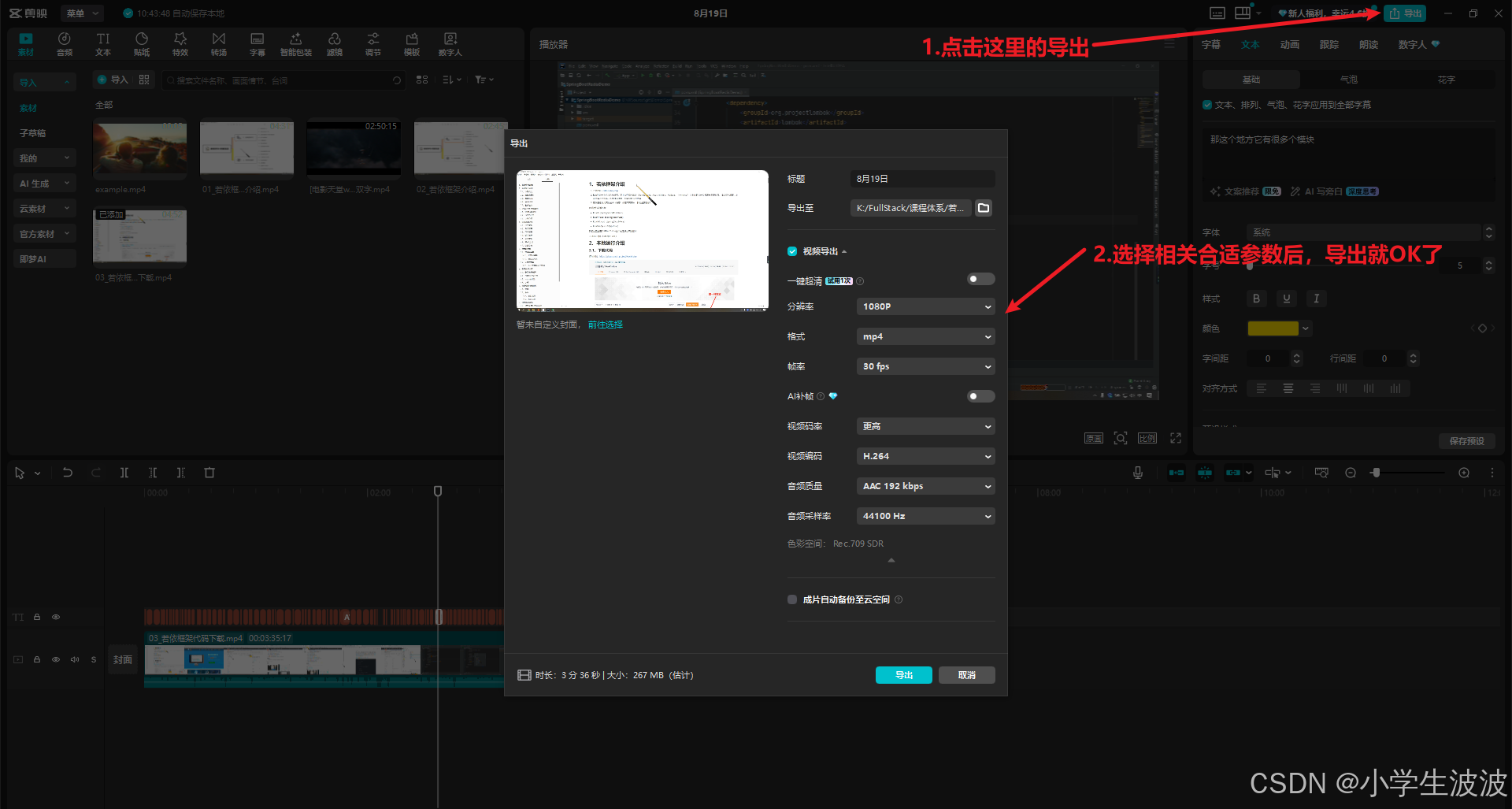Toggle the 一键超清 switch
Image resolution: width=1512 pixels, height=809 pixels.
[980, 279]
